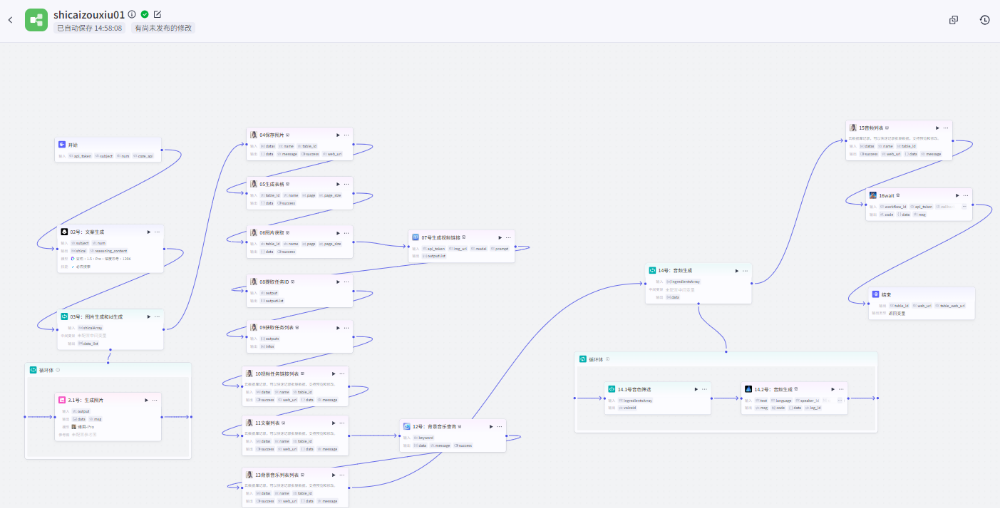Select the 2.1号 生成照片 node title
Image resolution: width=1000 pixels, height=508 pixels.
(85, 400)
